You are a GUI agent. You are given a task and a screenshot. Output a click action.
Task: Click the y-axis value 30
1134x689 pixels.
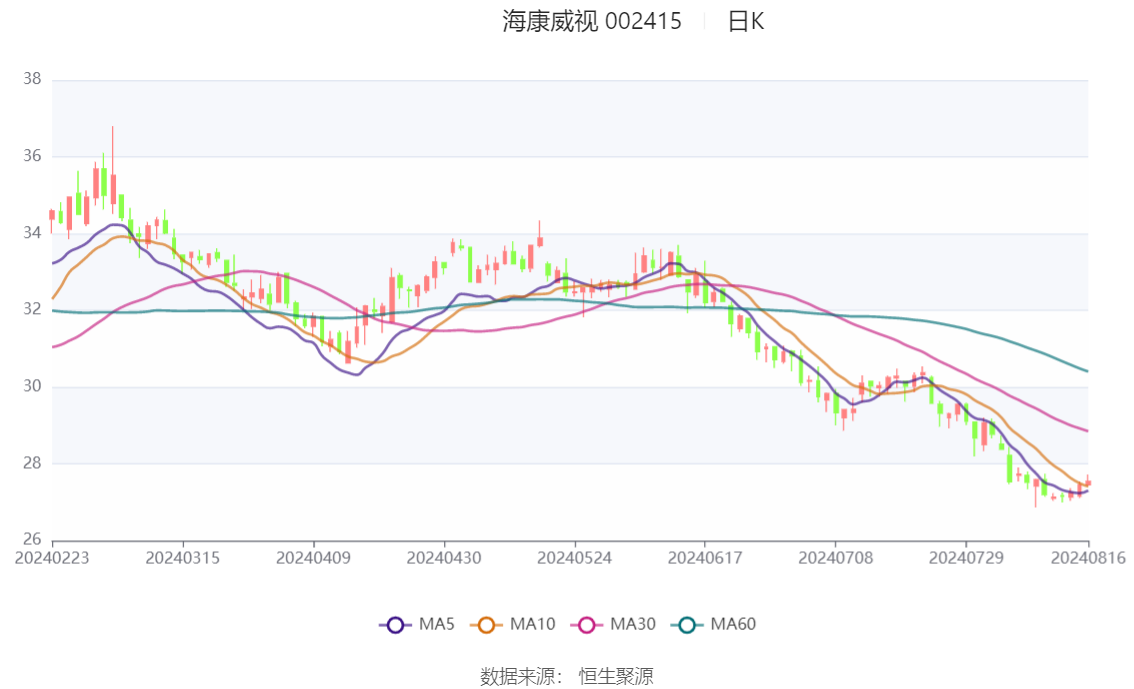[32, 386]
